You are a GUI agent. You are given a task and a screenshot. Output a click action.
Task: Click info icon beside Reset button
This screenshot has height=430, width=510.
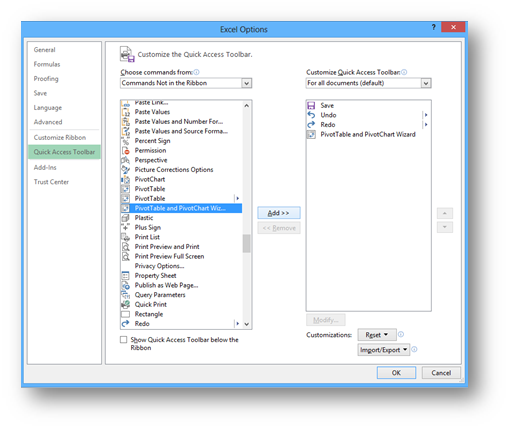click(401, 334)
